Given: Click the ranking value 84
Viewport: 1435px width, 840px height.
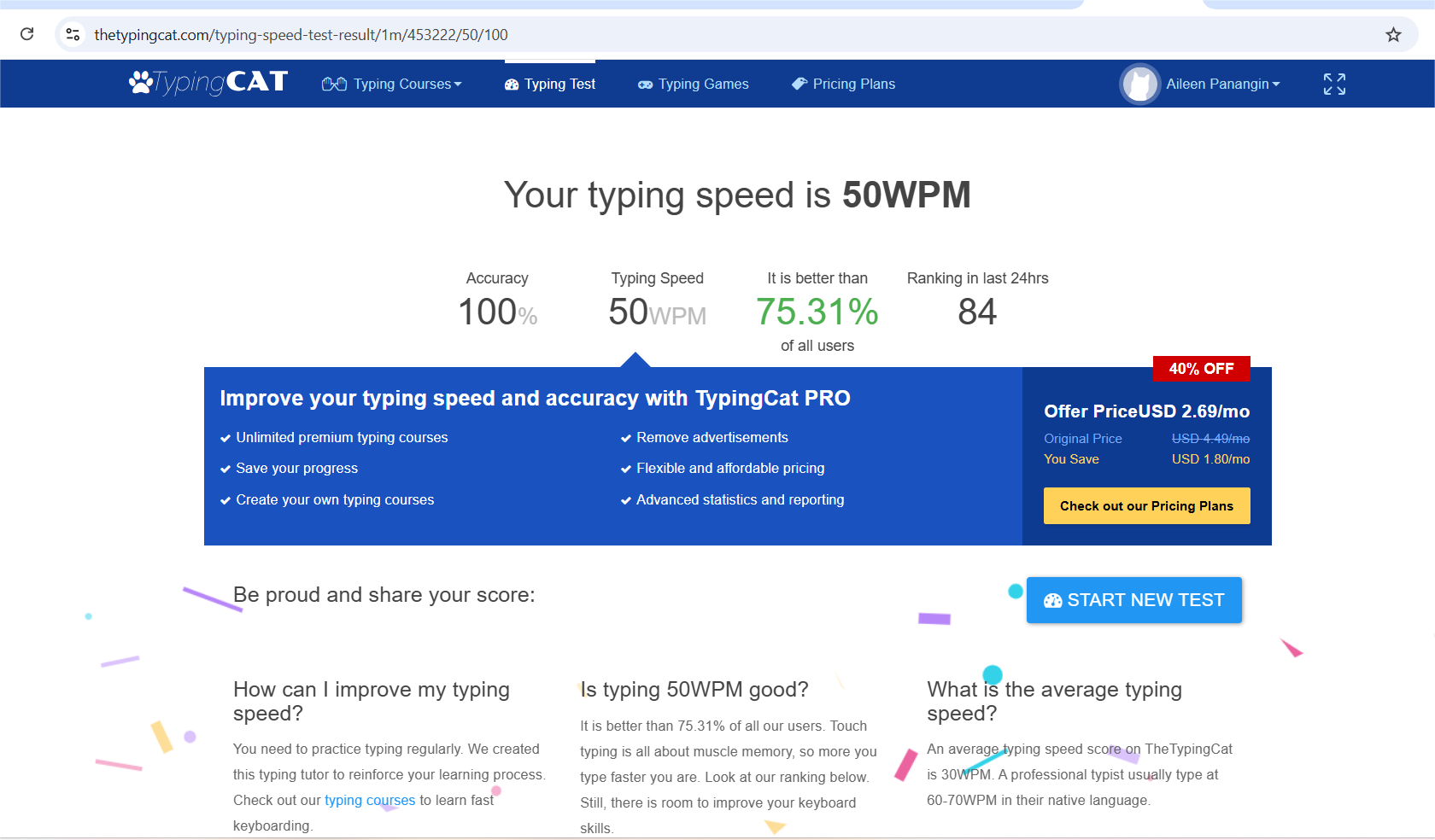Looking at the screenshot, I should (977, 312).
